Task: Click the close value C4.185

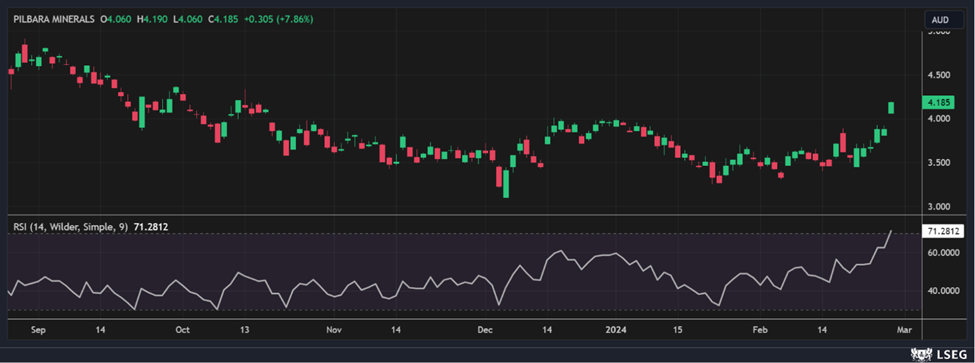Action: pyautogui.click(x=224, y=20)
